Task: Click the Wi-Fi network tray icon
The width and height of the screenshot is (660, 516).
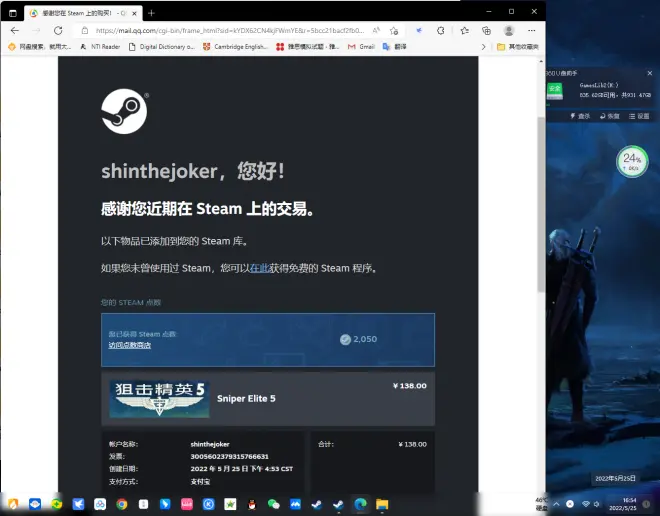Action: (x=586, y=504)
